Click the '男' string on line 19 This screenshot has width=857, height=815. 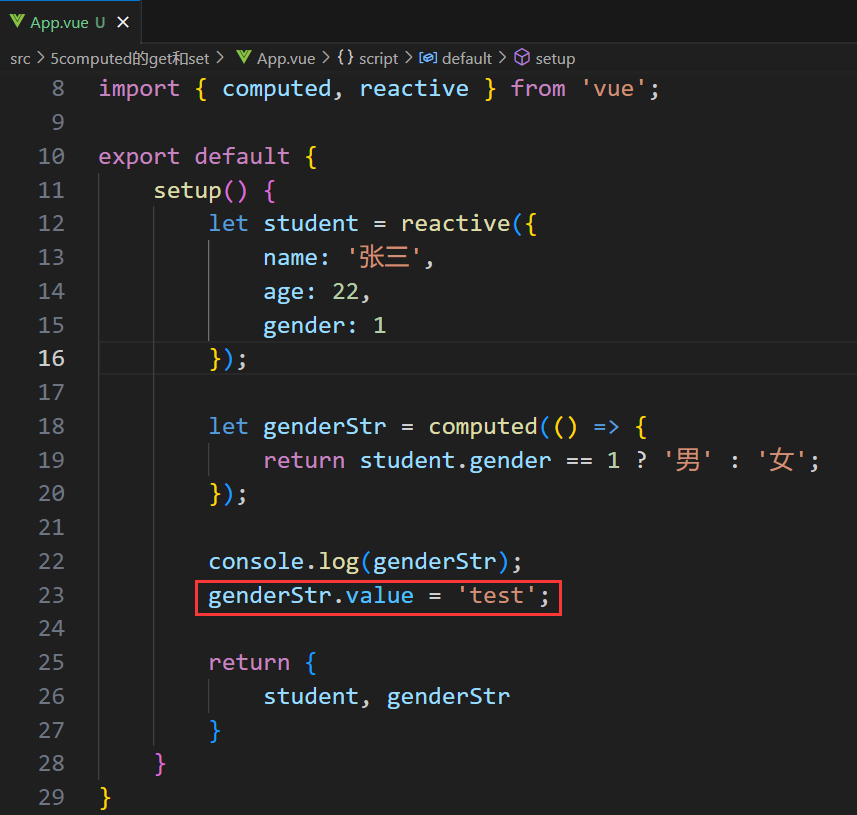tap(688, 460)
